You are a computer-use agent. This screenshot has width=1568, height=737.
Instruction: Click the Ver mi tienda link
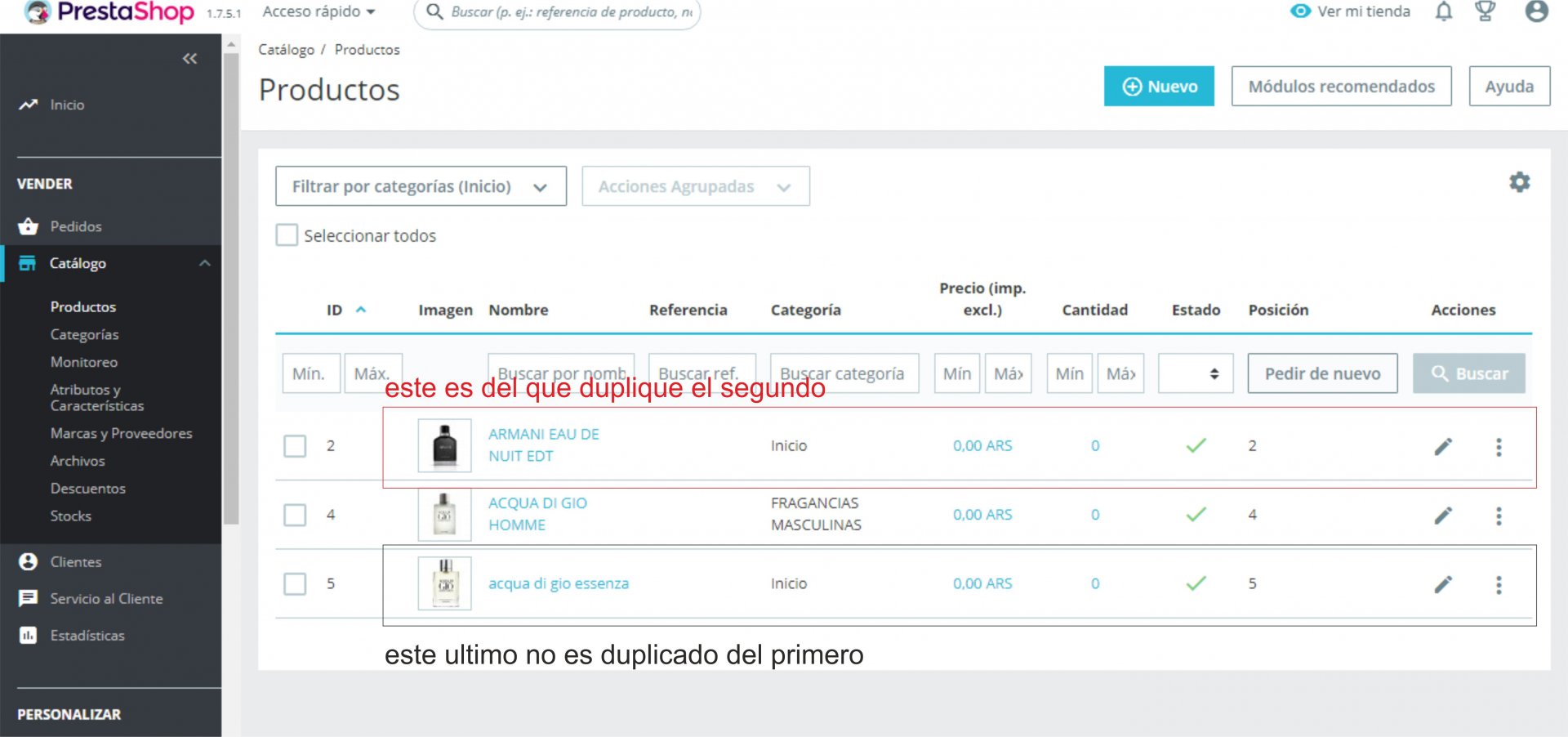click(1364, 11)
